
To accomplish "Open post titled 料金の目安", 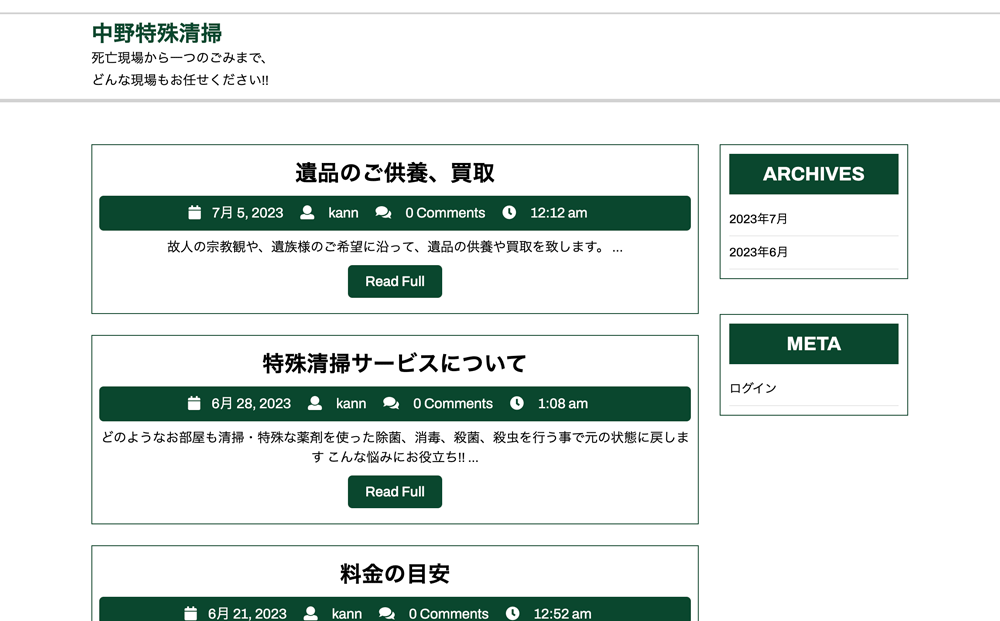I will [395, 574].
